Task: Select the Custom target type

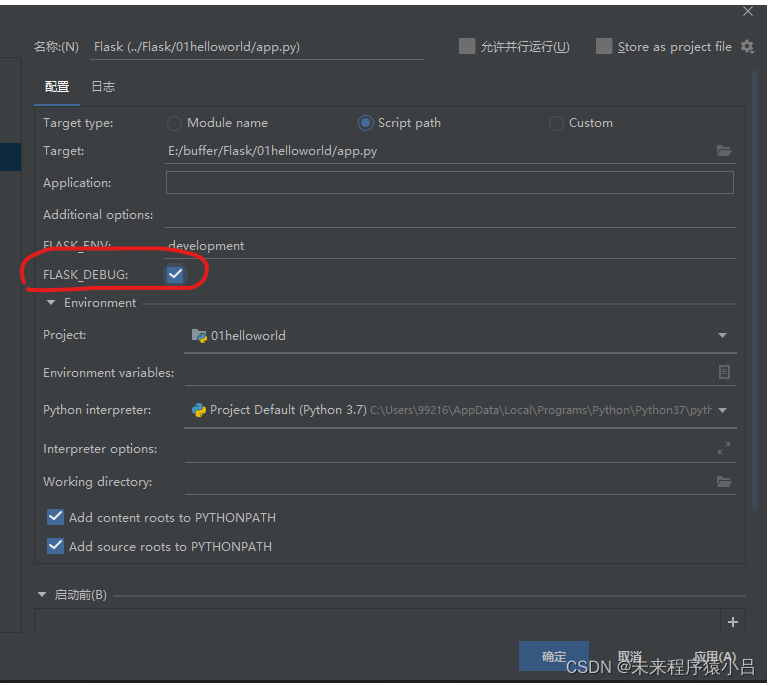Action: [x=556, y=123]
